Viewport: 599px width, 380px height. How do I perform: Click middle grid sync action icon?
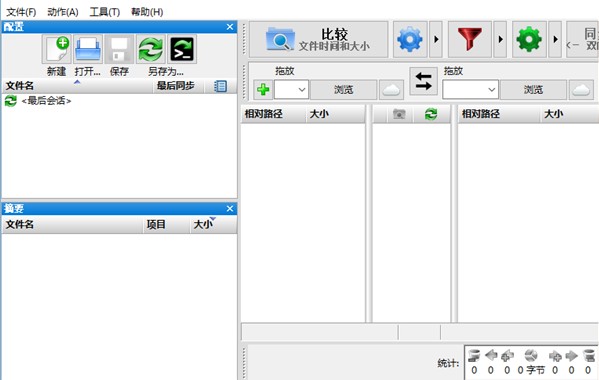431,114
